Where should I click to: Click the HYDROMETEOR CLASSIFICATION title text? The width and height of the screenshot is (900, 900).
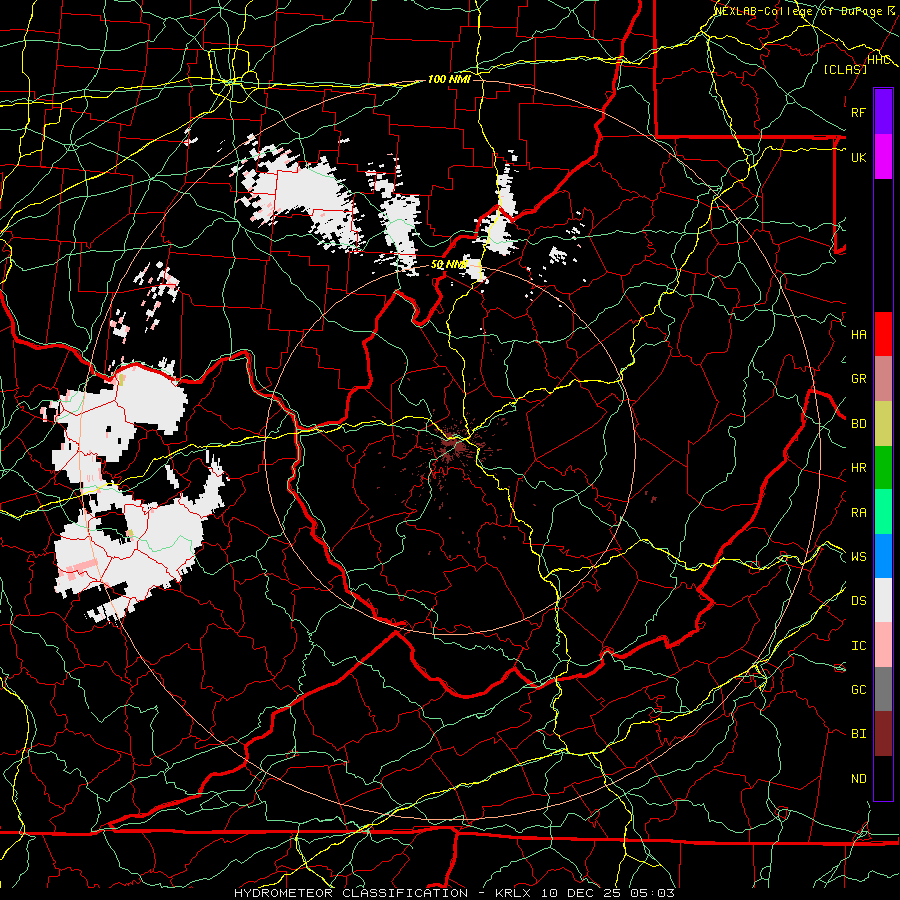(351, 893)
